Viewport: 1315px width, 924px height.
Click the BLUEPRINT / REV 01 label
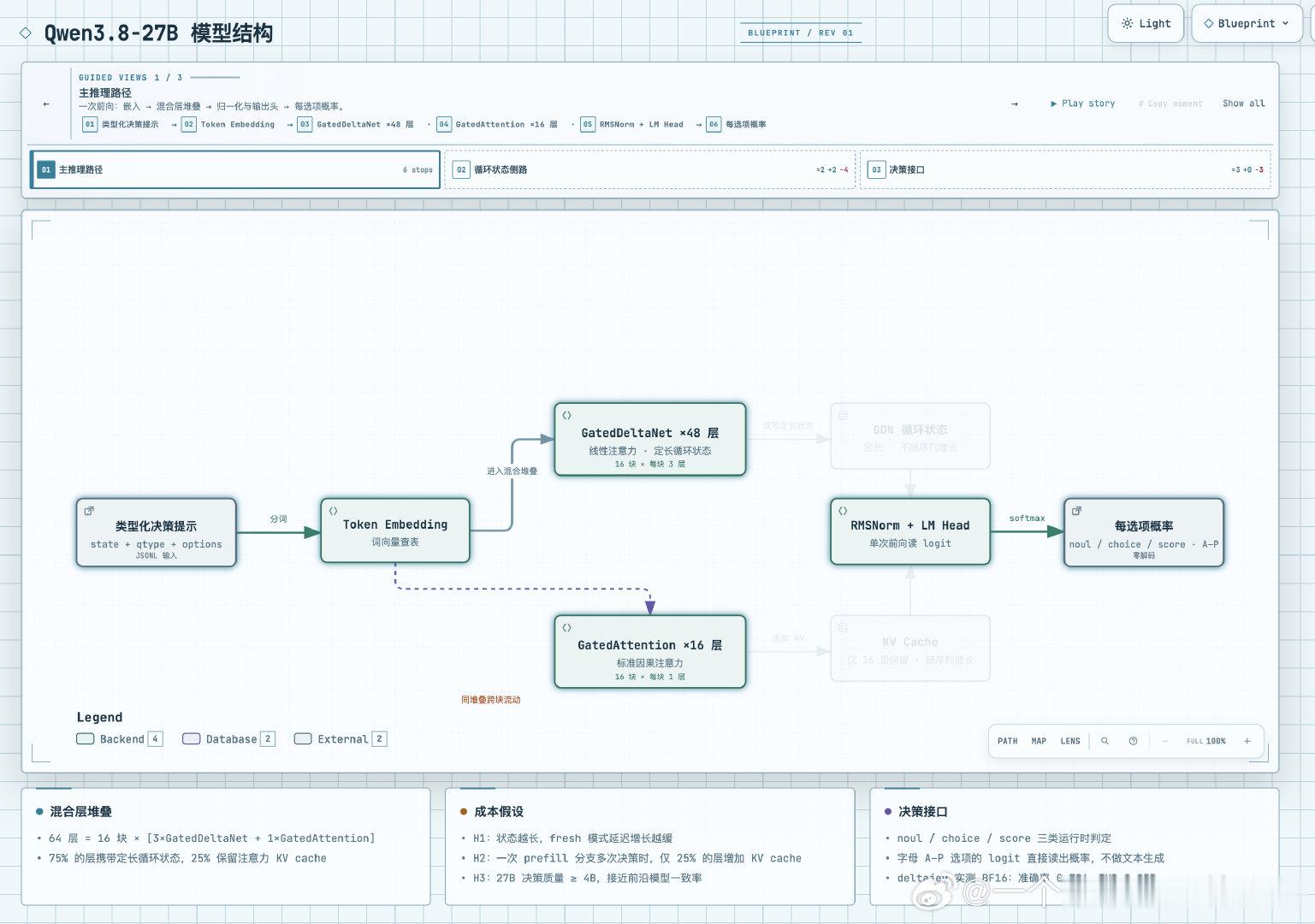click(x=800, y=33)
